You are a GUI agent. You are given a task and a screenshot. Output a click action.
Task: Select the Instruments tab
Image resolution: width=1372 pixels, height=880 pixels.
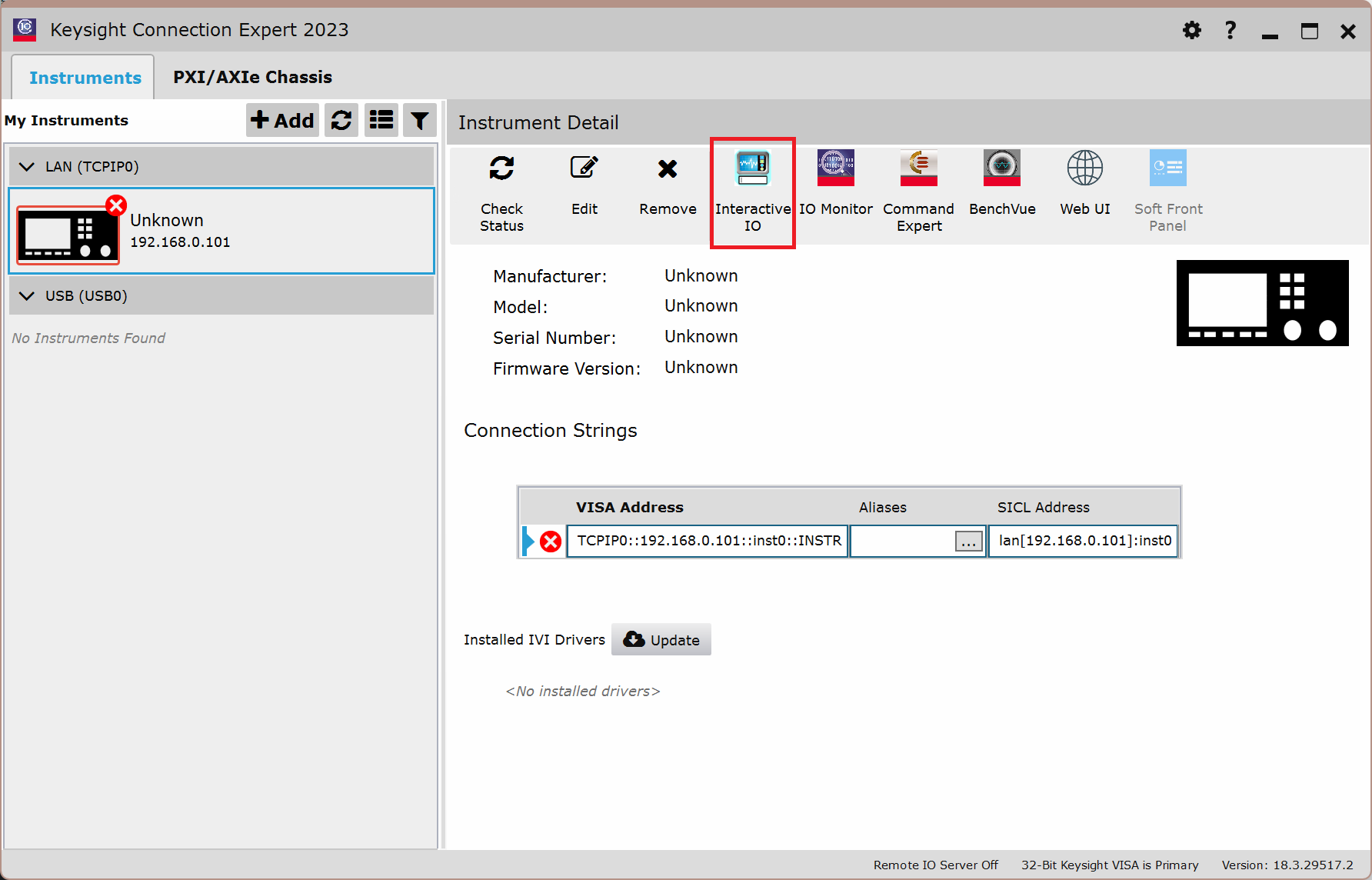(x=85, y=78)
